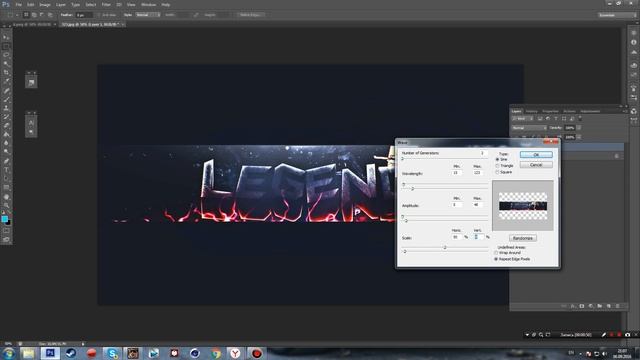Open the tool preset picker arrow

click(17, 15)
